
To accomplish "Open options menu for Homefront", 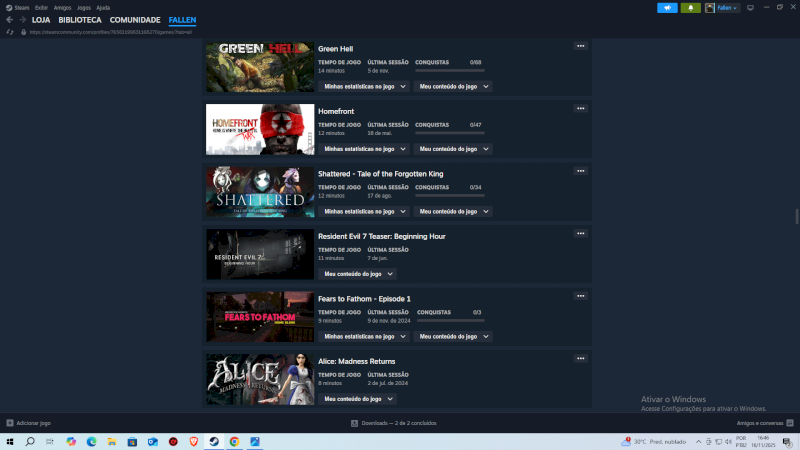I will tap(581, 108).
